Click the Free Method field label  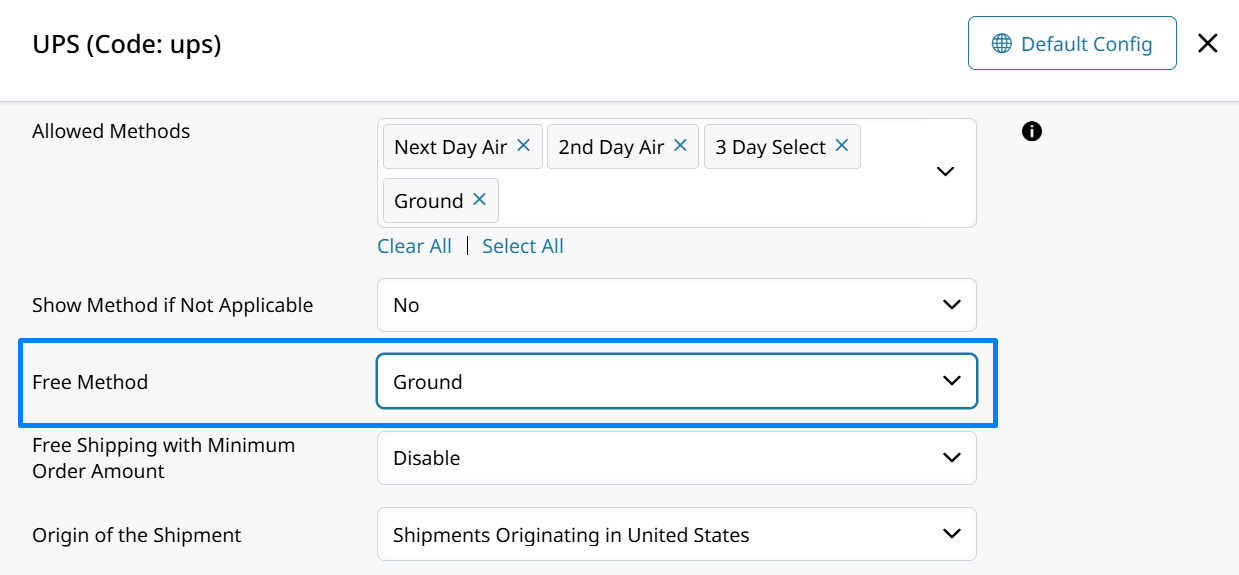click(x=90, y=382)
